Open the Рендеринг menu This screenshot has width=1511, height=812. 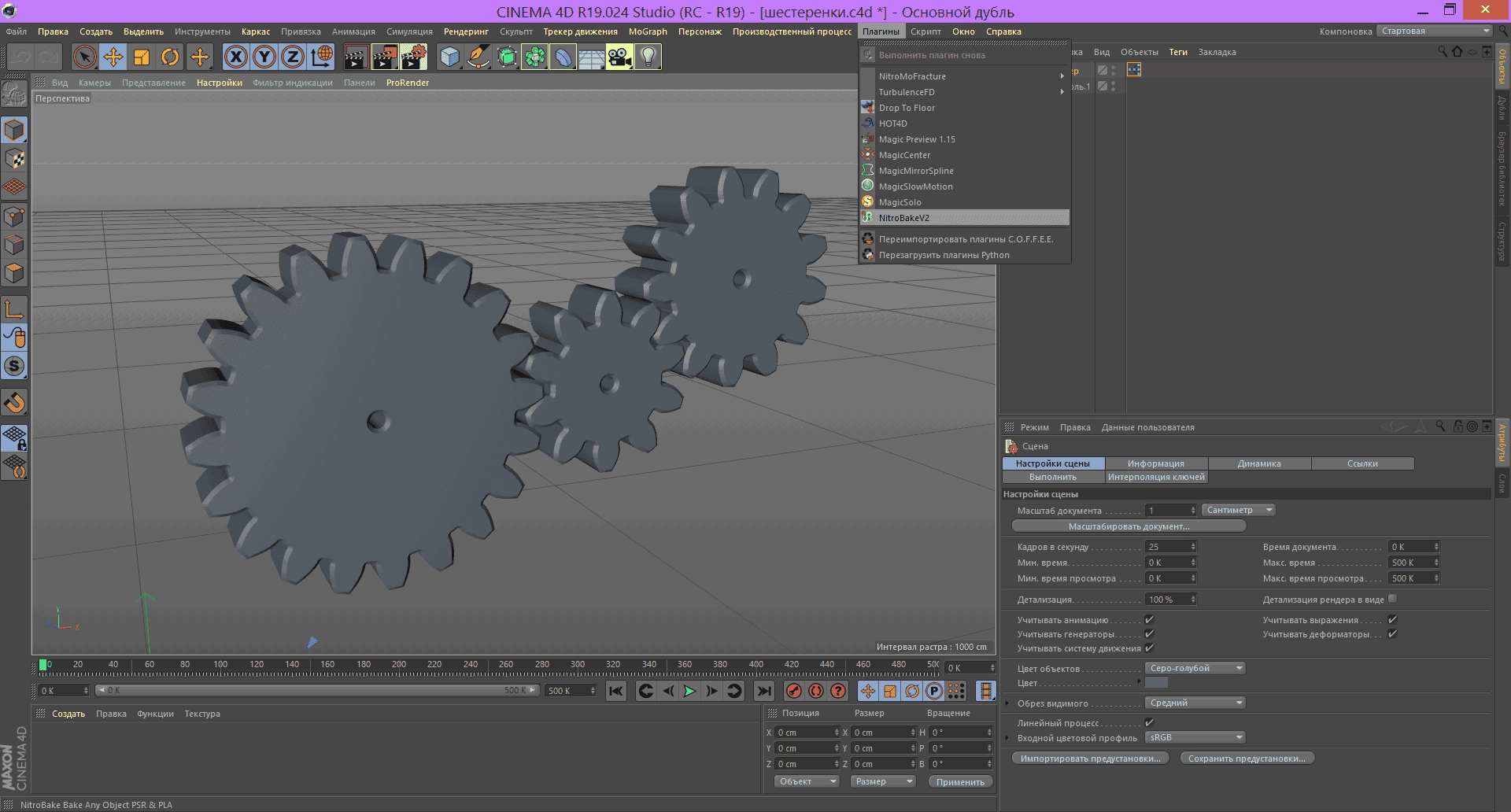(x=466, y=31)
